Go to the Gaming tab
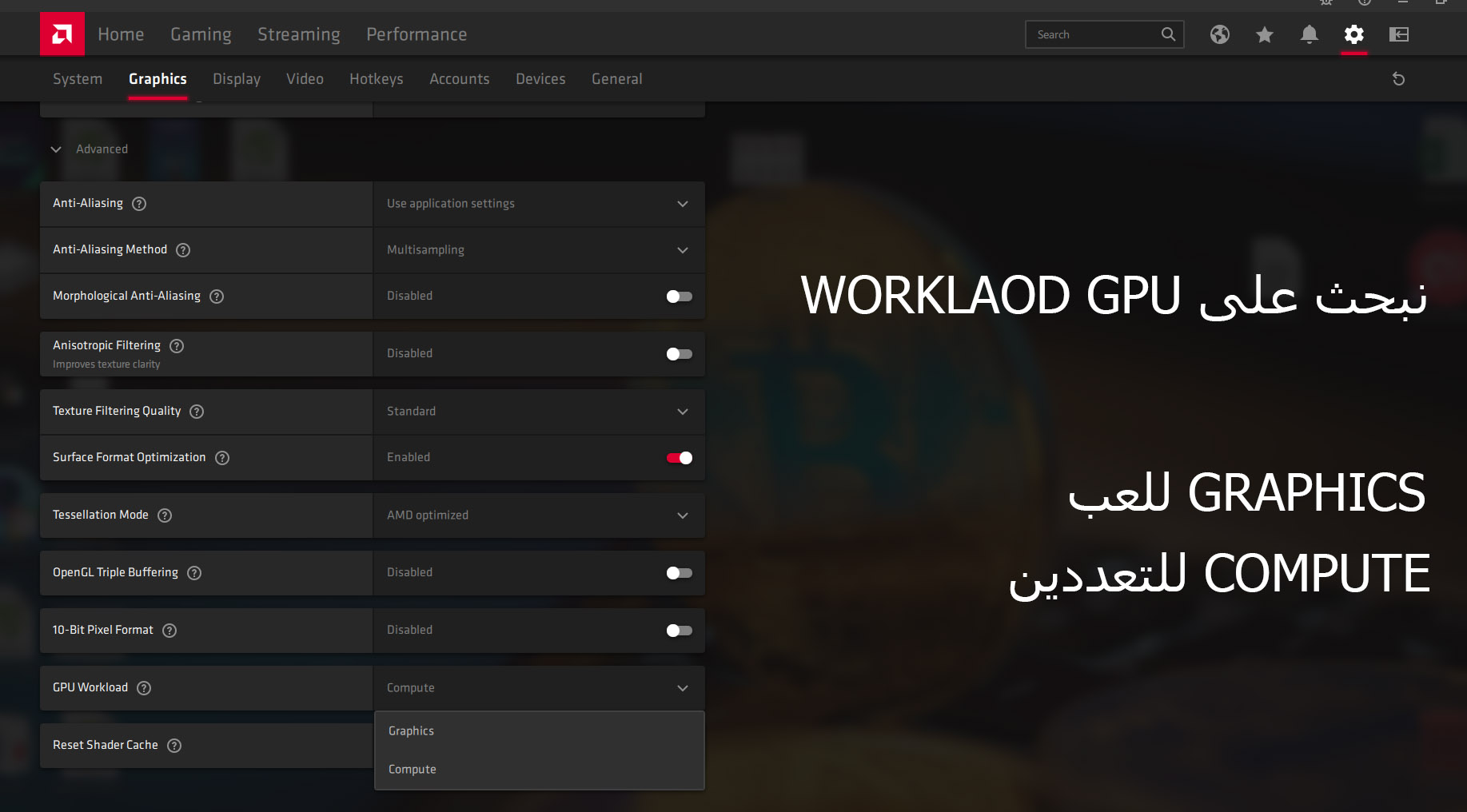The width and height of the screenshot is (1467, 812). 201,34
